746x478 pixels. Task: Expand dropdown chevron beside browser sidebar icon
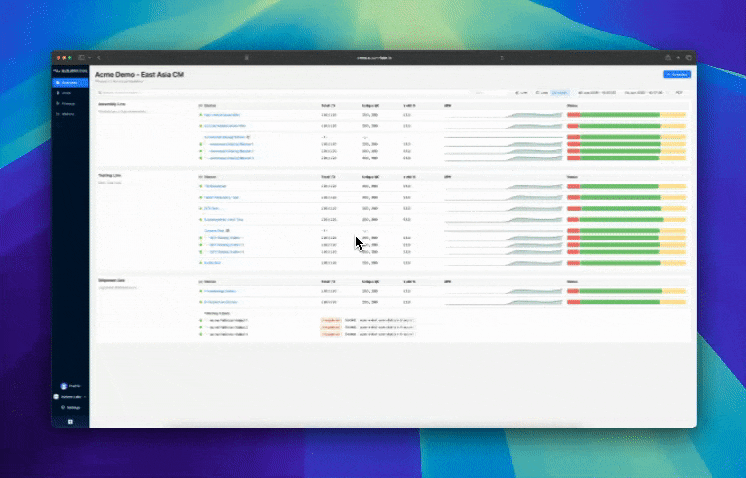(x=88, y=58)
